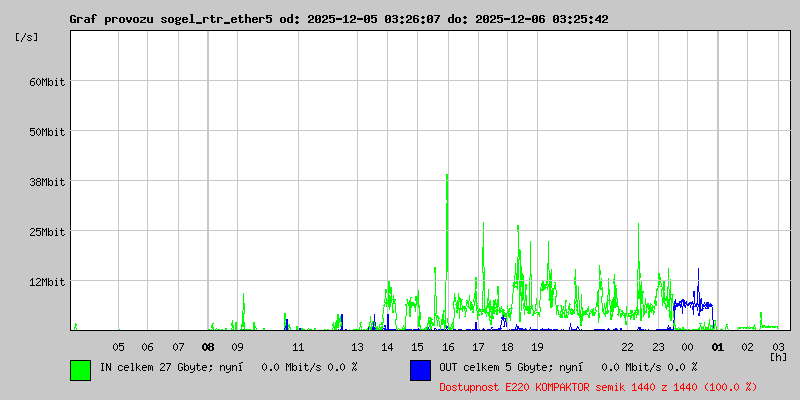
Task: Click the 22 hour axis marker
Action: 627,347
